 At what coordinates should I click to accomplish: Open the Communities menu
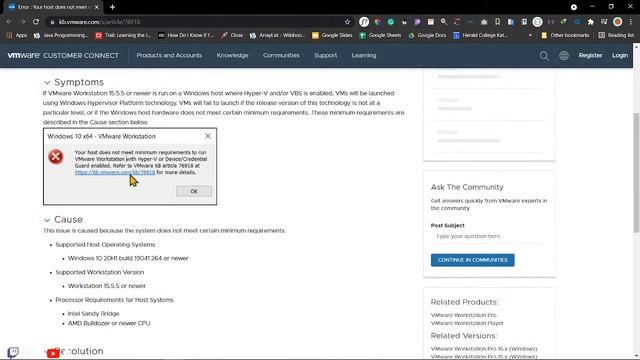tap(281, 56)
